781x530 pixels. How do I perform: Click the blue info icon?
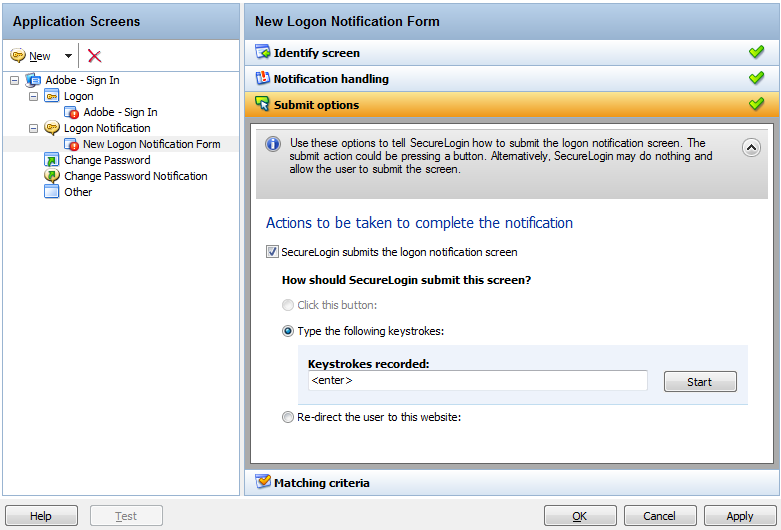click(x=273, y=145)
